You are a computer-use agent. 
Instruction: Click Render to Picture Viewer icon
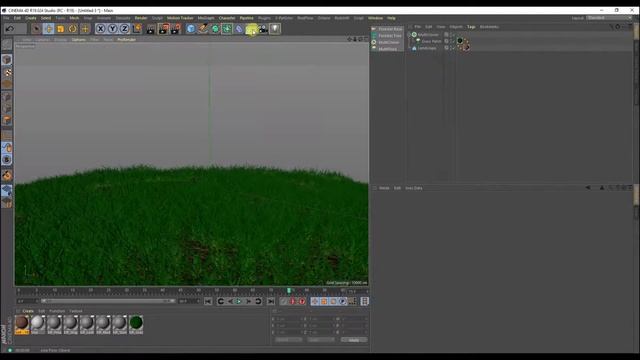[x=163, y=29]
